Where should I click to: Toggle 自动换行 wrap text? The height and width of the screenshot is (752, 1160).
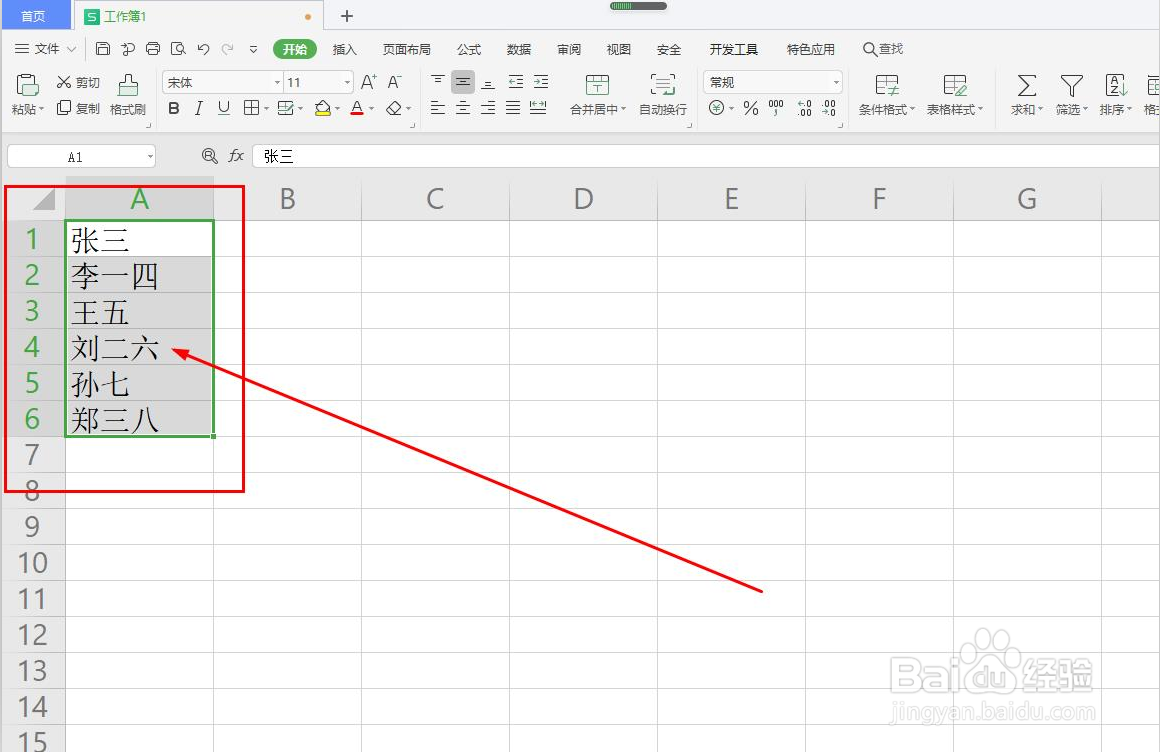[663, 95]
